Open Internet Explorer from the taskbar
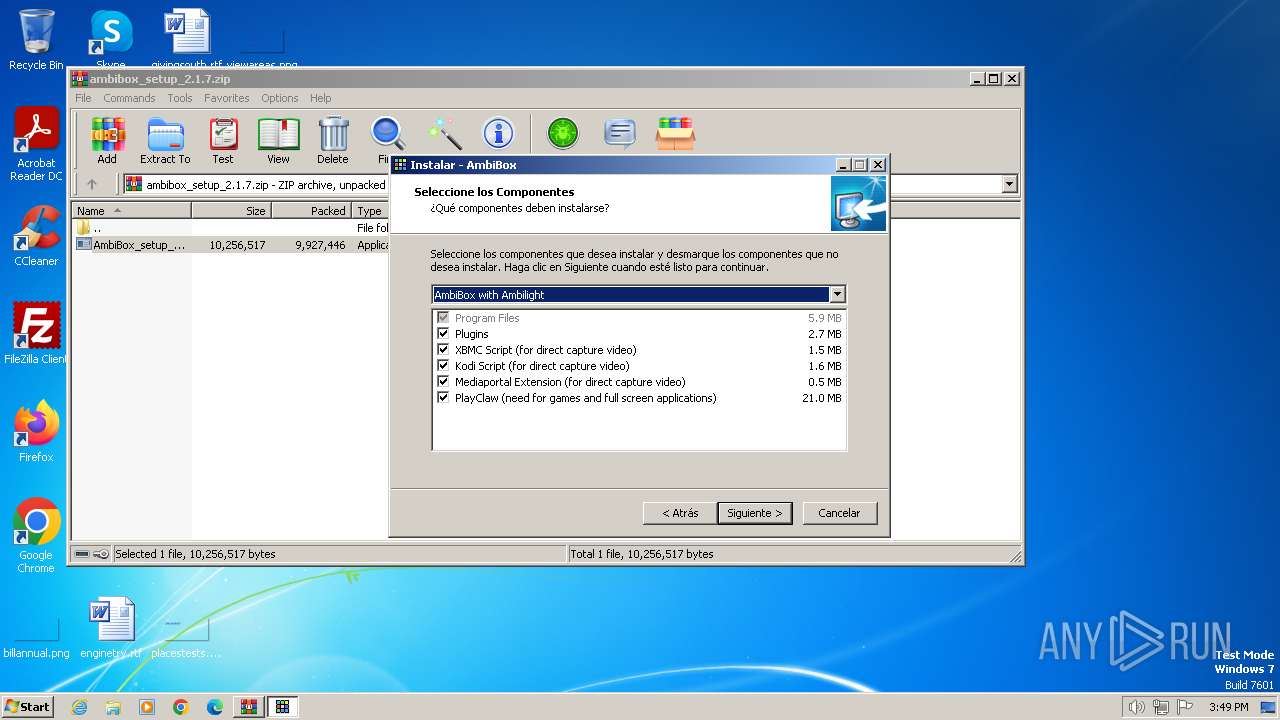 [79, 707]
